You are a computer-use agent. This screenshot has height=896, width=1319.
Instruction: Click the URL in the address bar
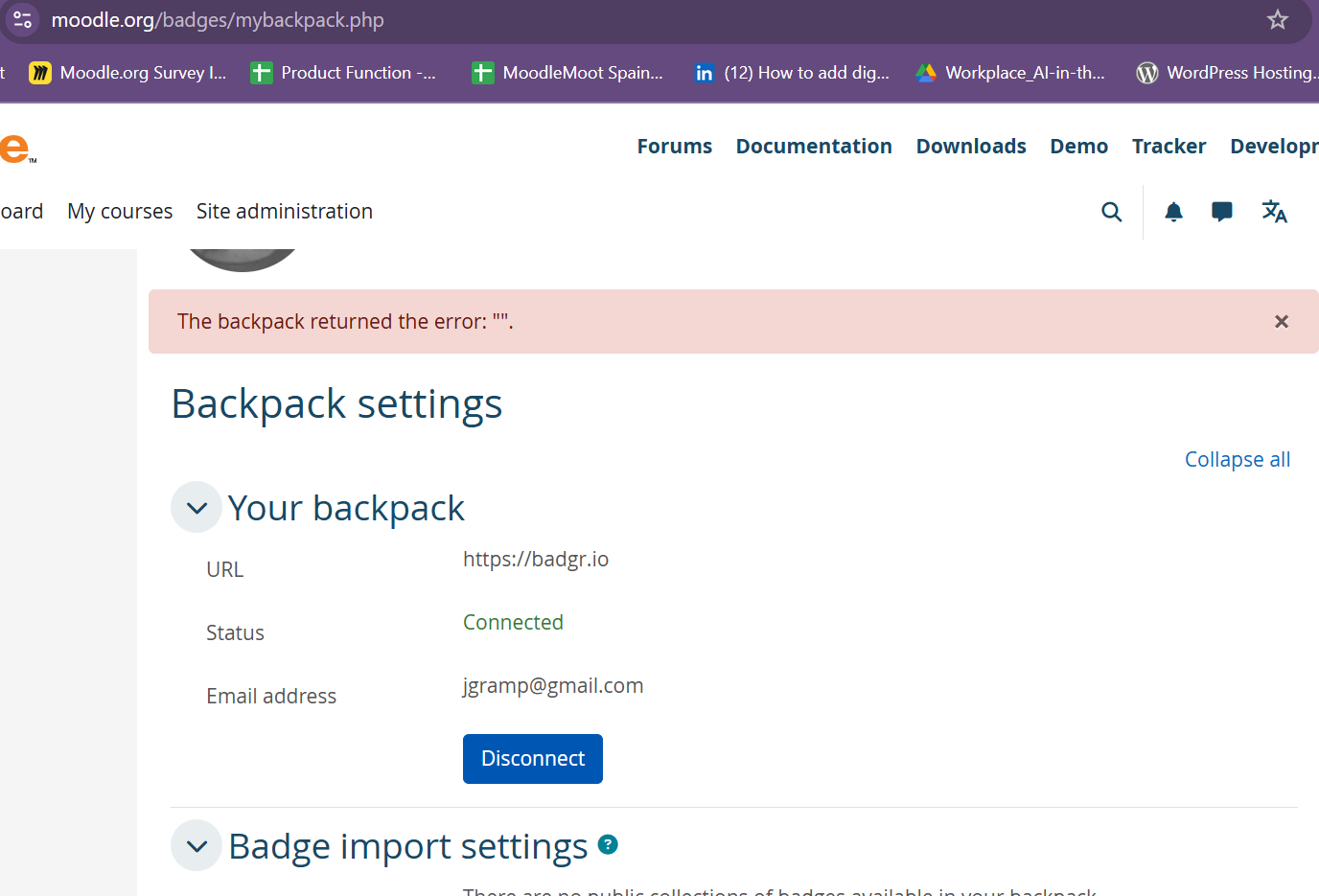pyautogui.click(x=218, y=20)
